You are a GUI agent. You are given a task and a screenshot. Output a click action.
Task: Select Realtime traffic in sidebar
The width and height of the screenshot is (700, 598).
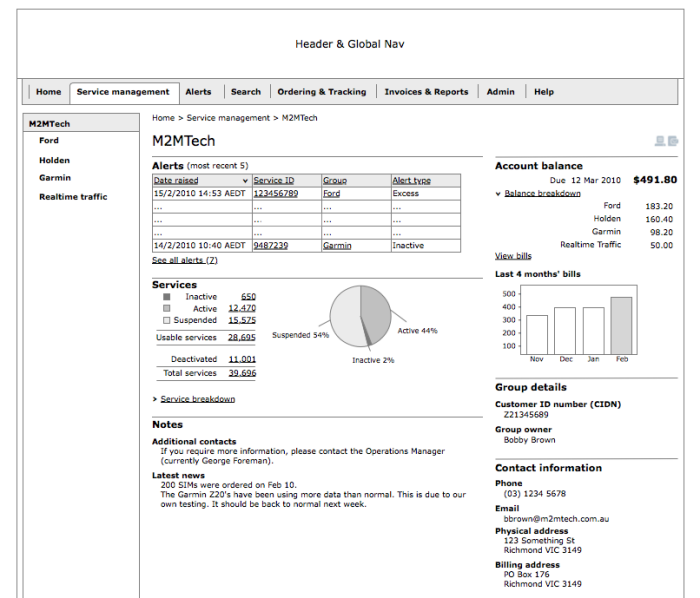point(73,197)
